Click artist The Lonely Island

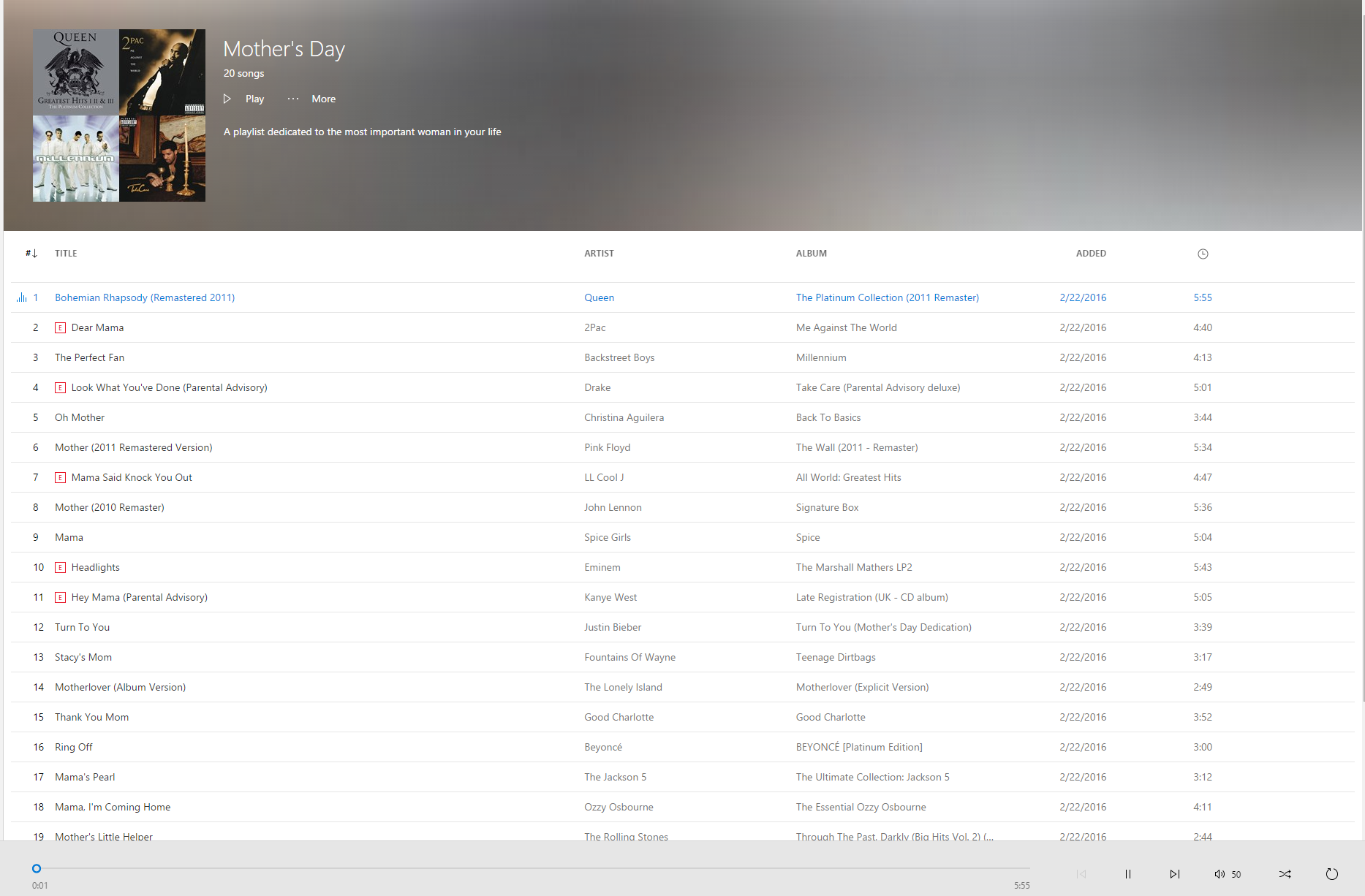tap(623, 687)
